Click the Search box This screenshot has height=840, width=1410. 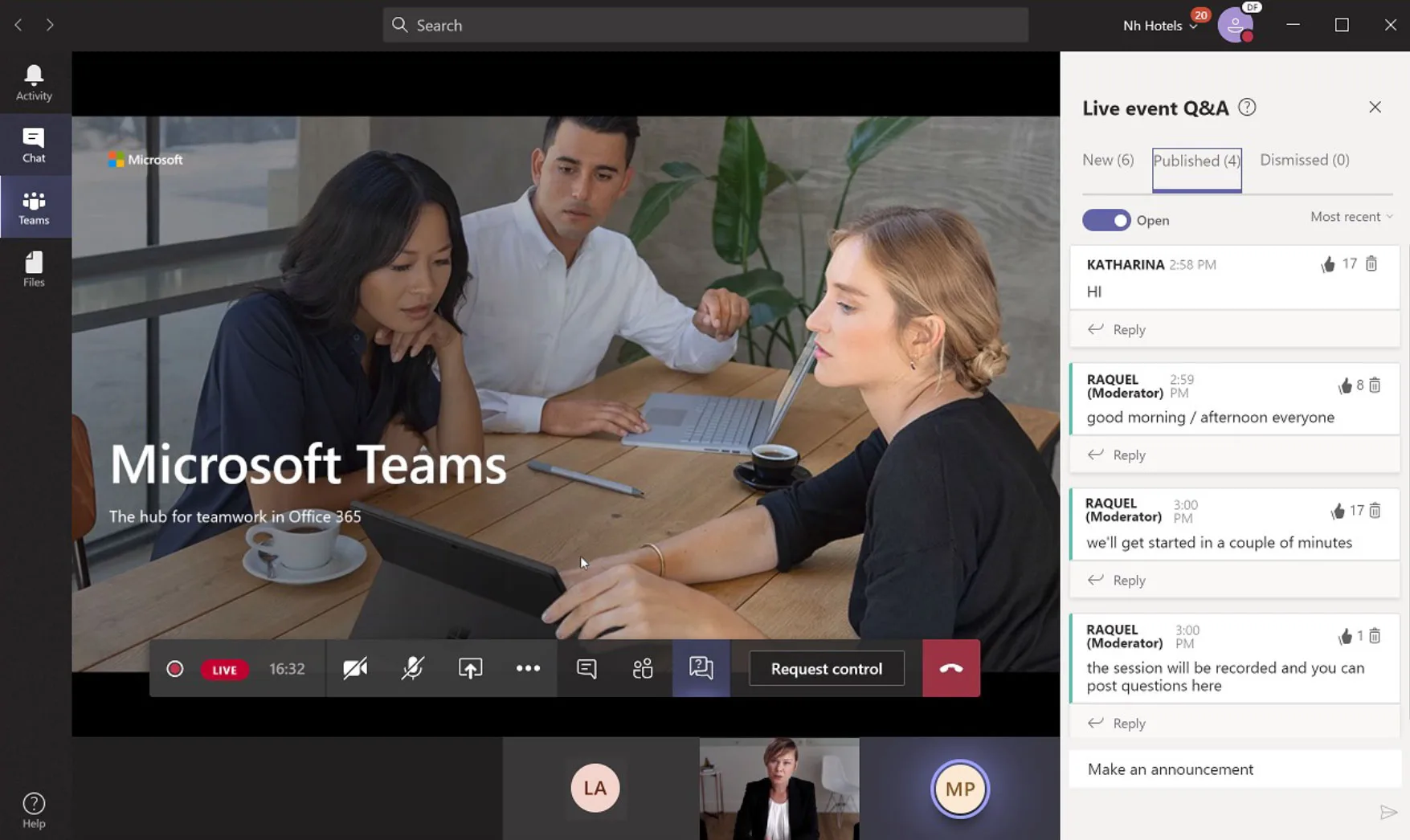pos(705,25)
